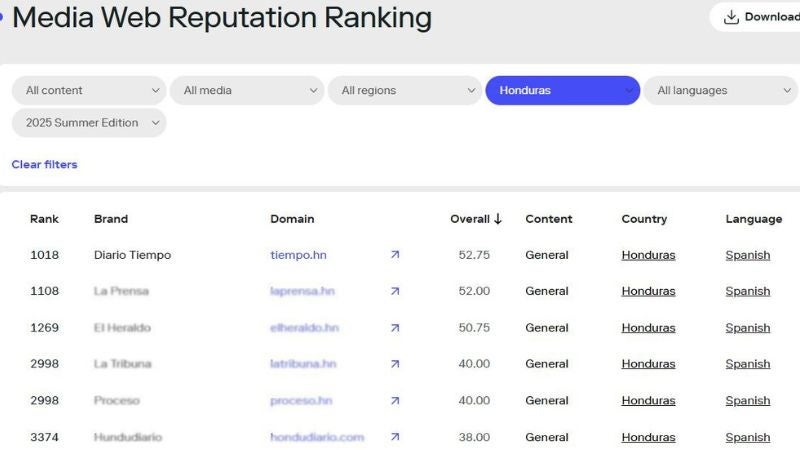Open the Honduras country filter dropdown

pyautogui.click(x=563, y=90)
